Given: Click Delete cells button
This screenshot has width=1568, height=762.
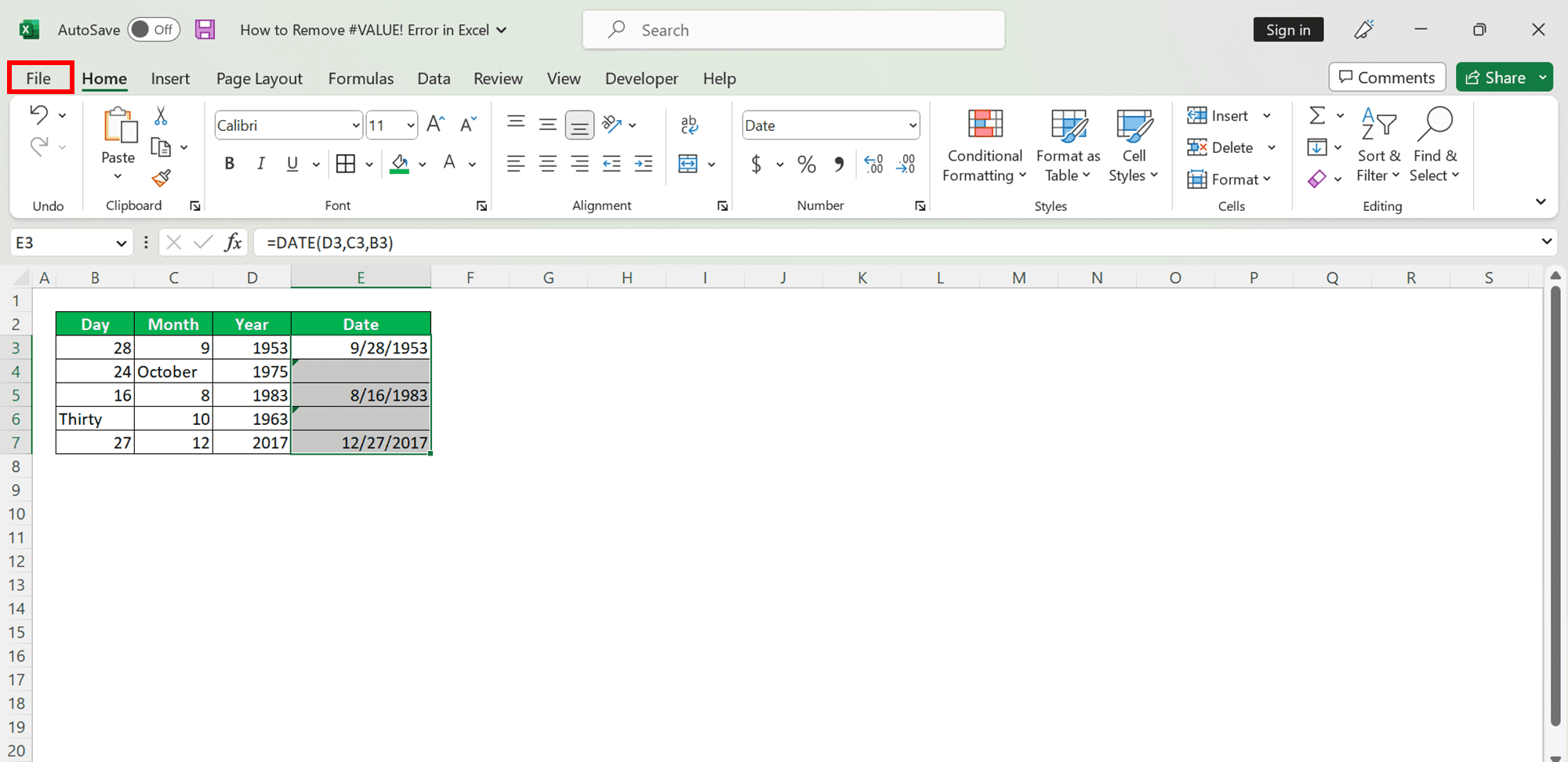Looking at the screenshot, I should point(1220,147).
